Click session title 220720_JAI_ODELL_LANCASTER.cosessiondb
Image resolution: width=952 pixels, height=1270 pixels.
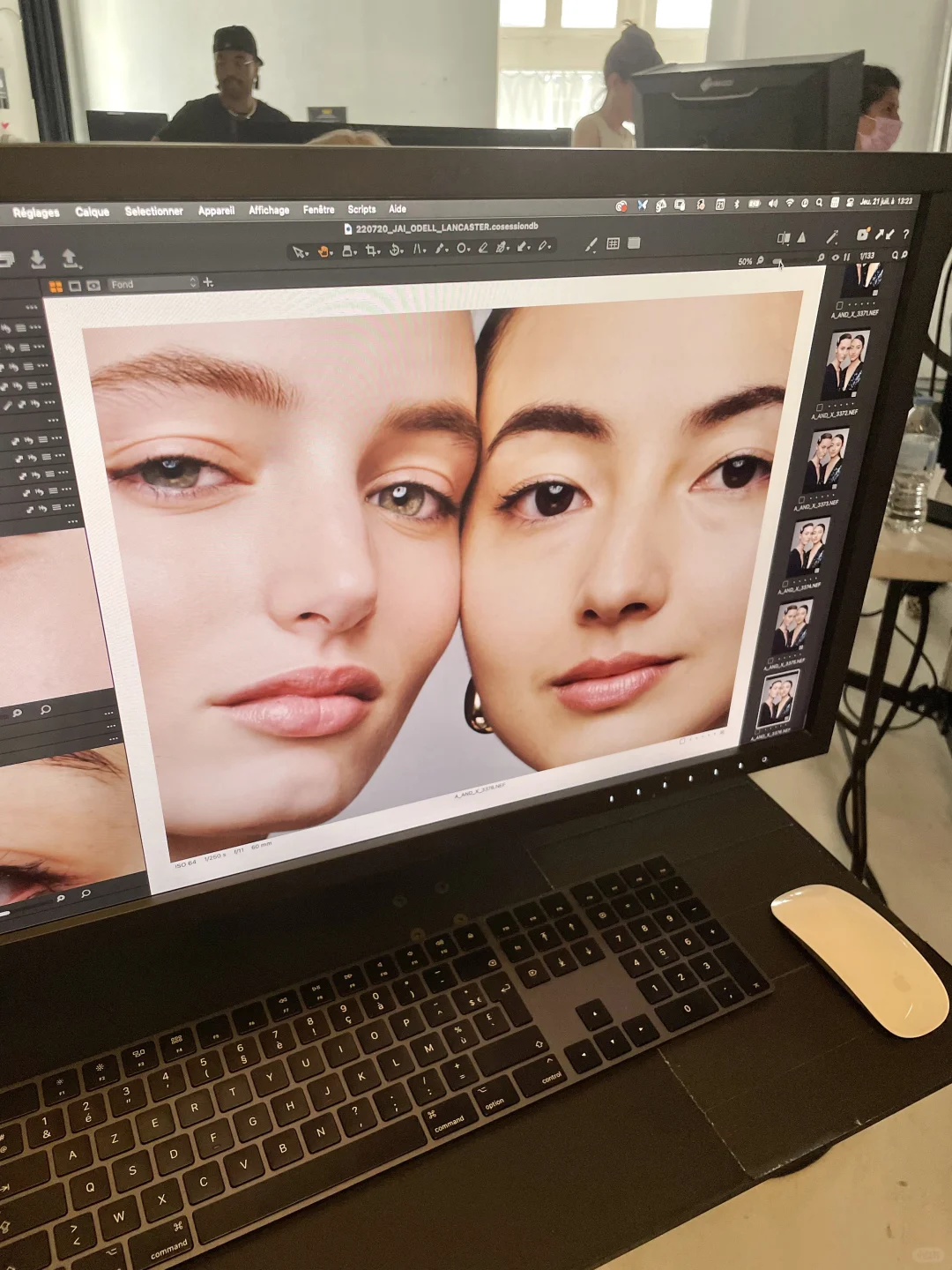pyautogui.click(x=446, y=228)
